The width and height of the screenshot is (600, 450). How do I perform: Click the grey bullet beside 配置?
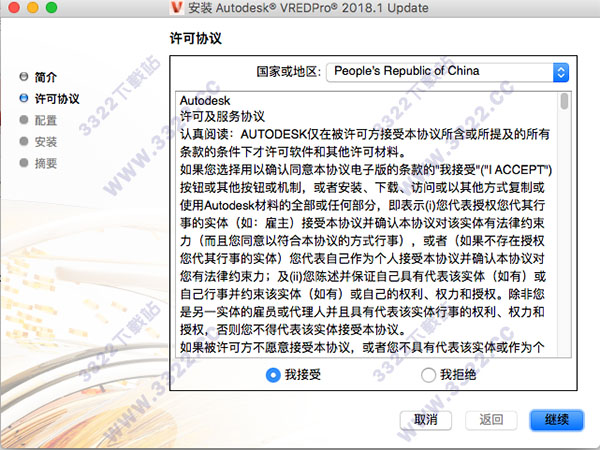click(x=24, y=120)
